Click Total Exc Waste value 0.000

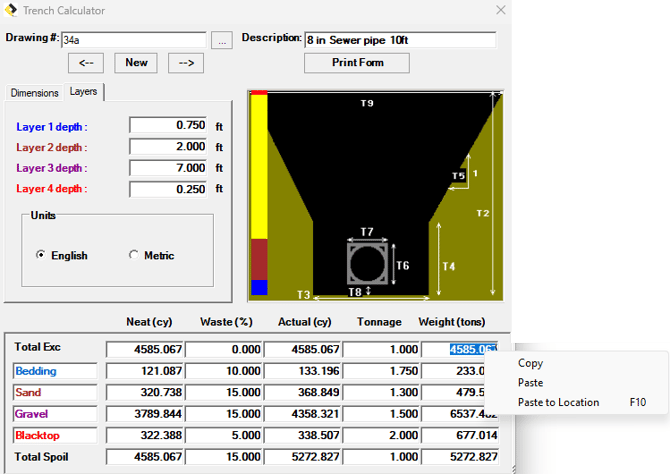tap(223, 349)
